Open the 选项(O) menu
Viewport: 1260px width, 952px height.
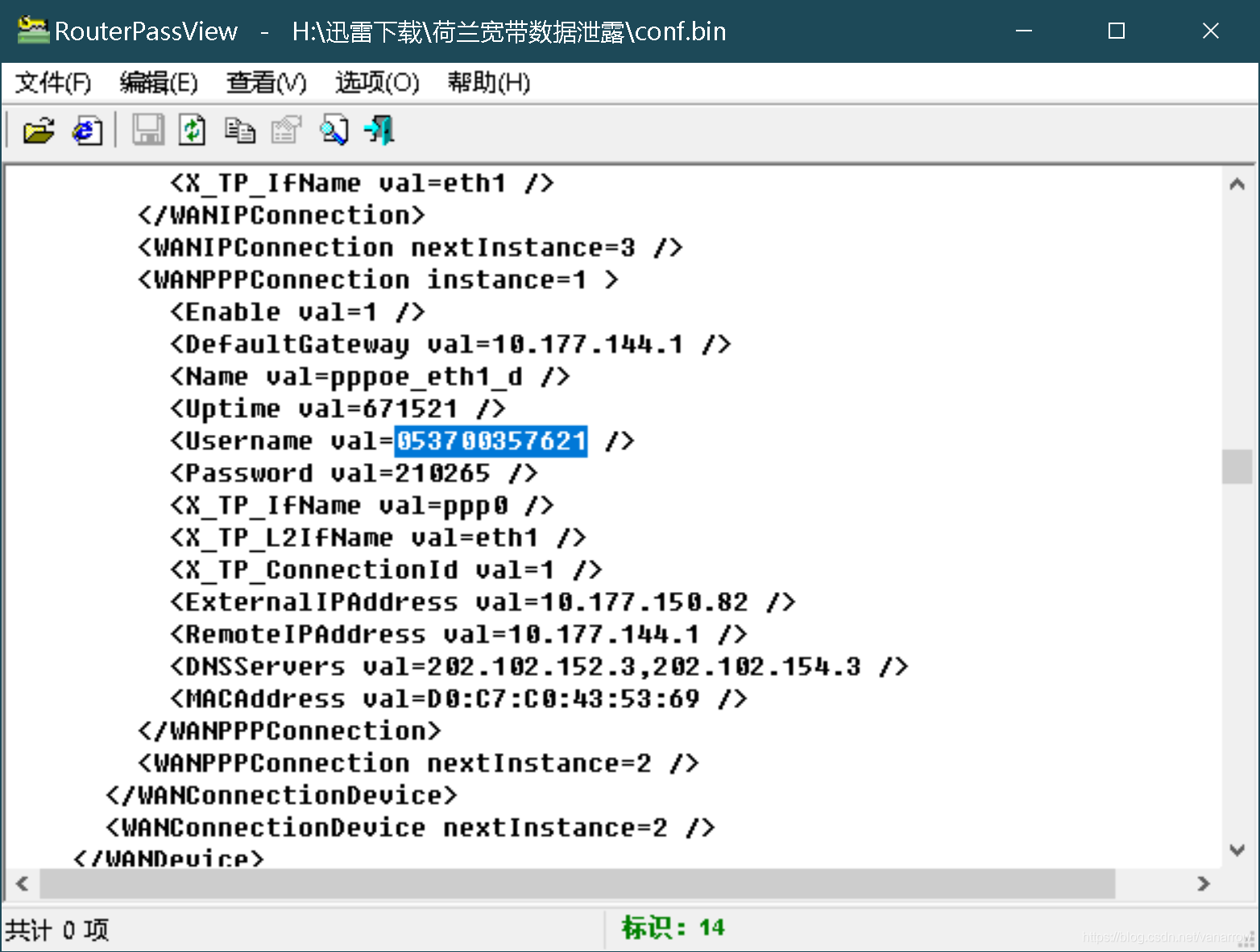(x=377, y=82)
